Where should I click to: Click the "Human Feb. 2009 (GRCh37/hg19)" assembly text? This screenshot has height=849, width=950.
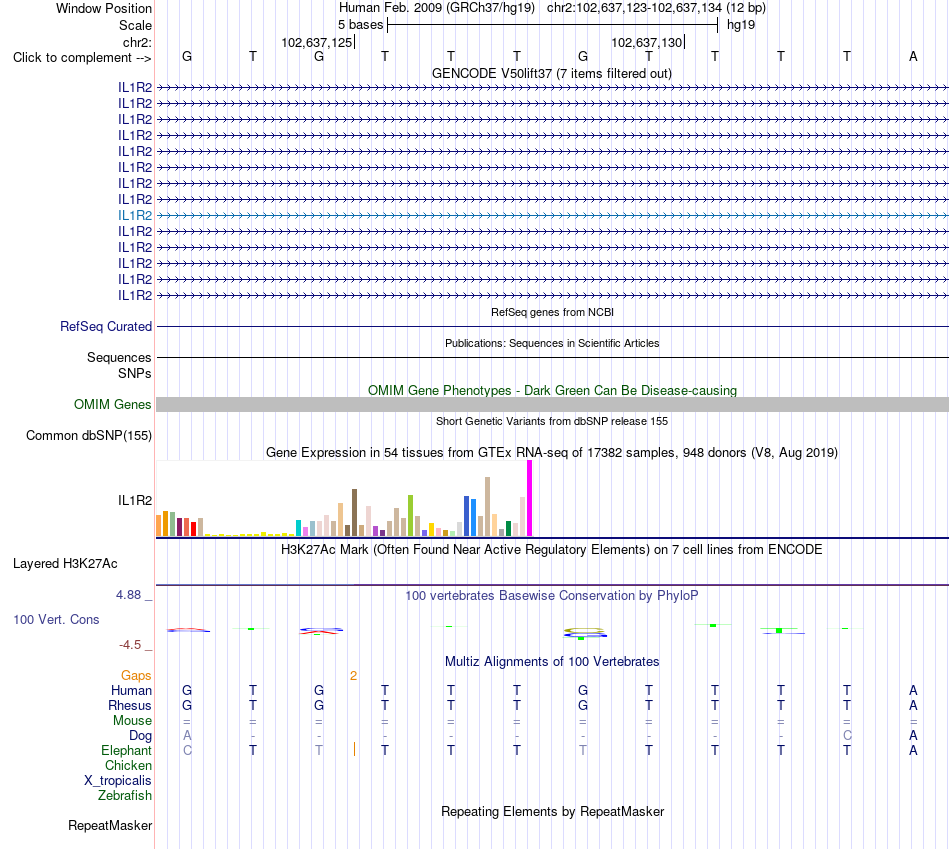[436, 8]
